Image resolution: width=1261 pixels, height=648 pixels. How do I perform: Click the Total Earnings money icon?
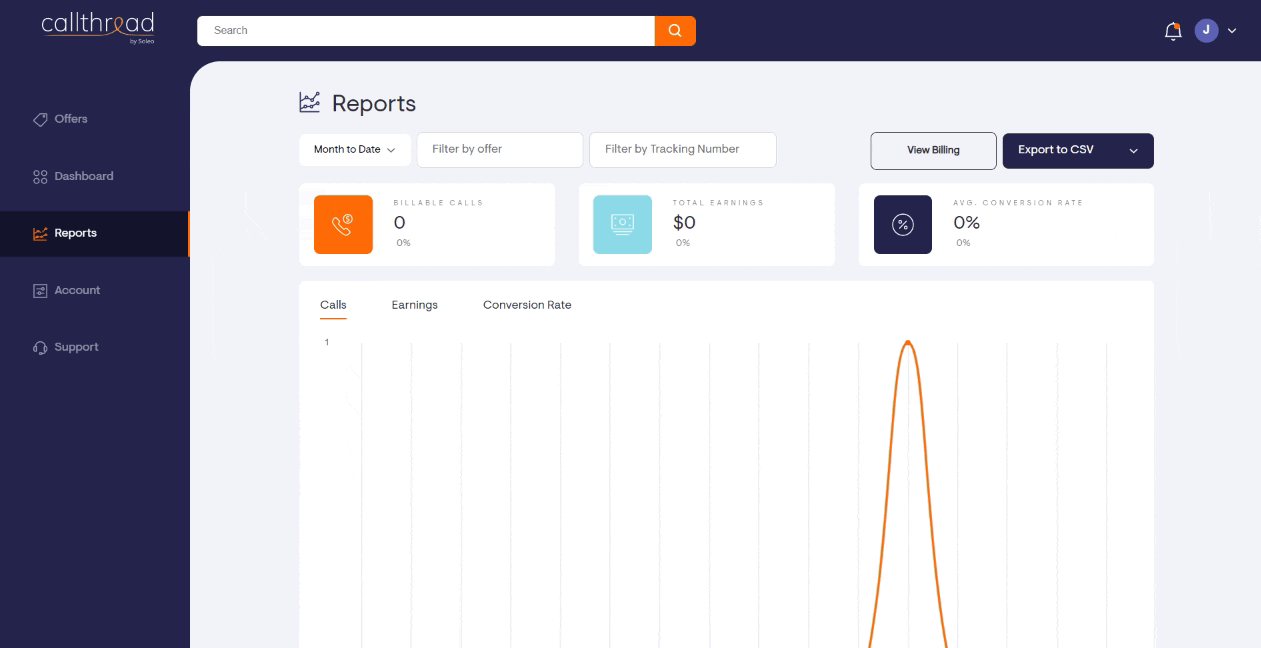tap(622, 224)
